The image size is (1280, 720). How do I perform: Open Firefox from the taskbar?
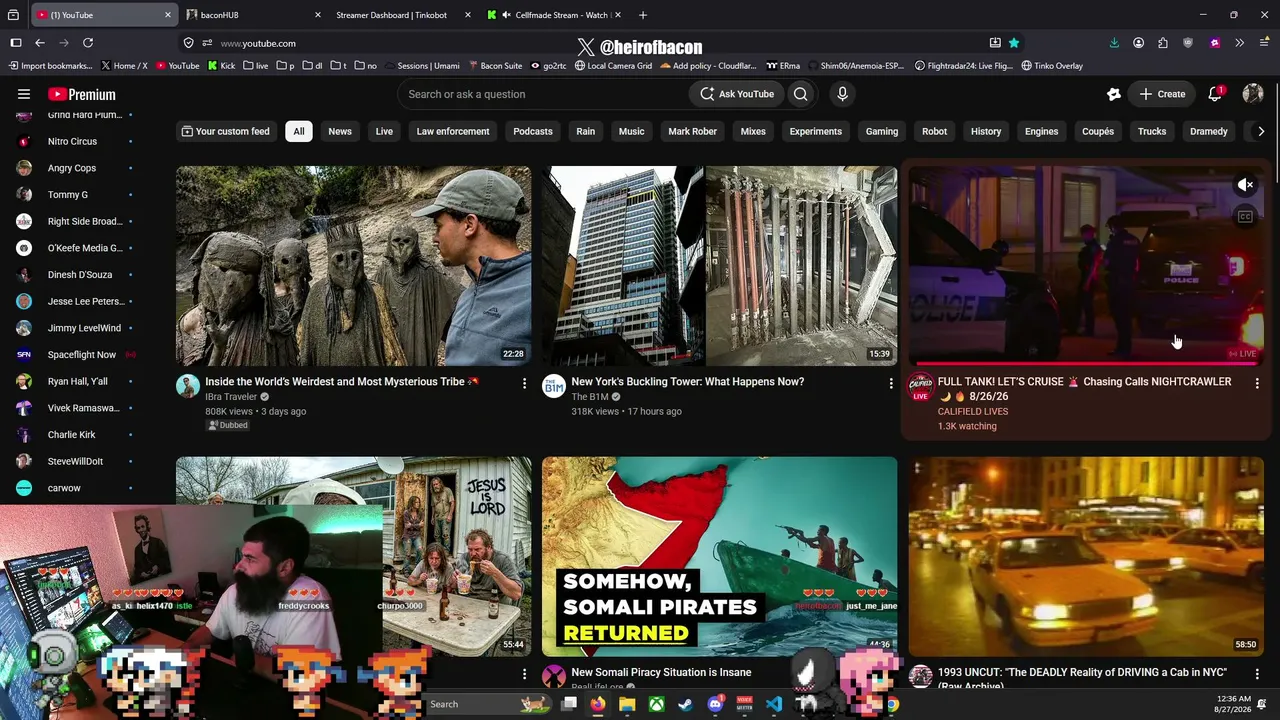pyautogui.click(x=598, y=704)
